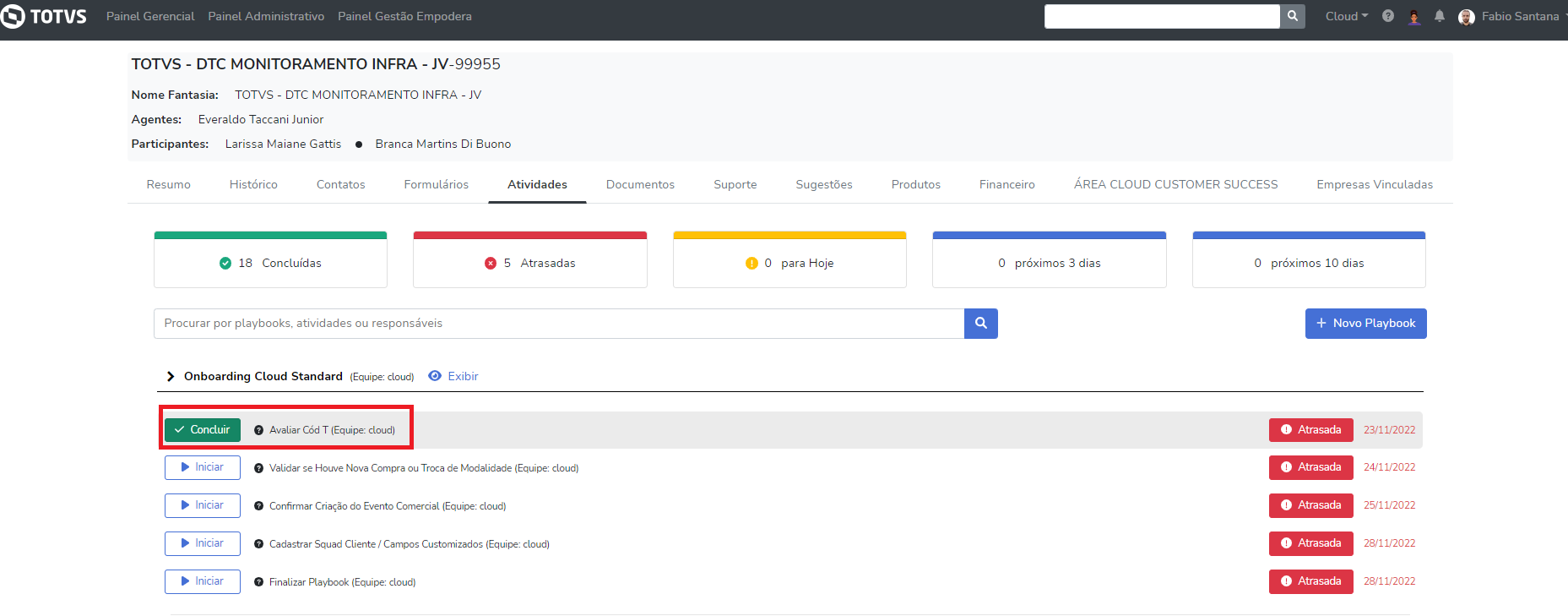Click the magnifier icon in top search bar
Image resolution: width=1568 pixels, height=616 pixels.
1293,16
